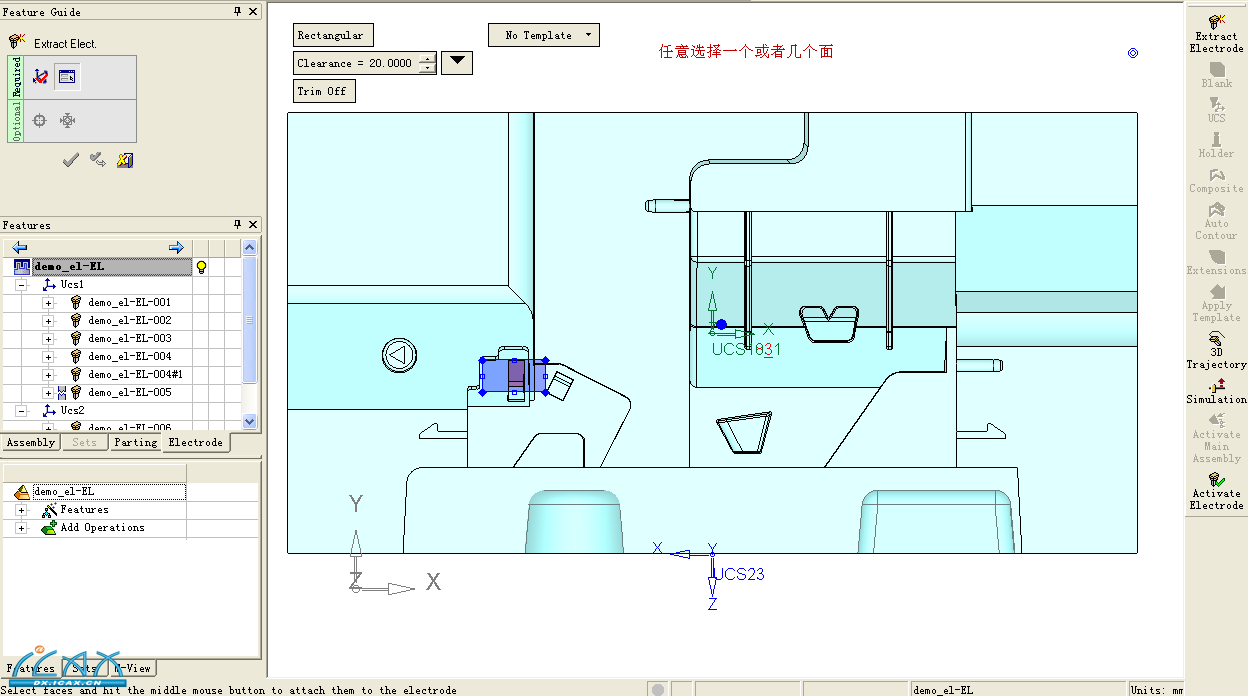This screenshot has height=696, width=1248.
Task: Click the back arrow in Features panel
Action: tap(20, 247)
